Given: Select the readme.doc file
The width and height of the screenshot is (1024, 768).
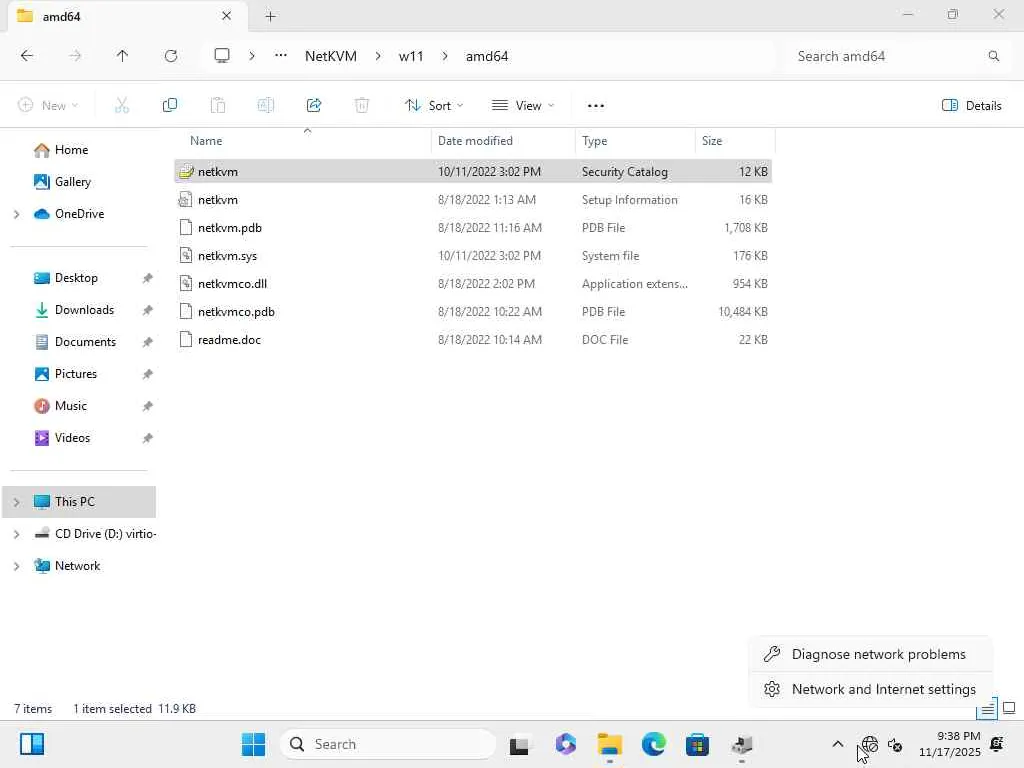Looking at the screenshot, I should (x=473, y=340).
